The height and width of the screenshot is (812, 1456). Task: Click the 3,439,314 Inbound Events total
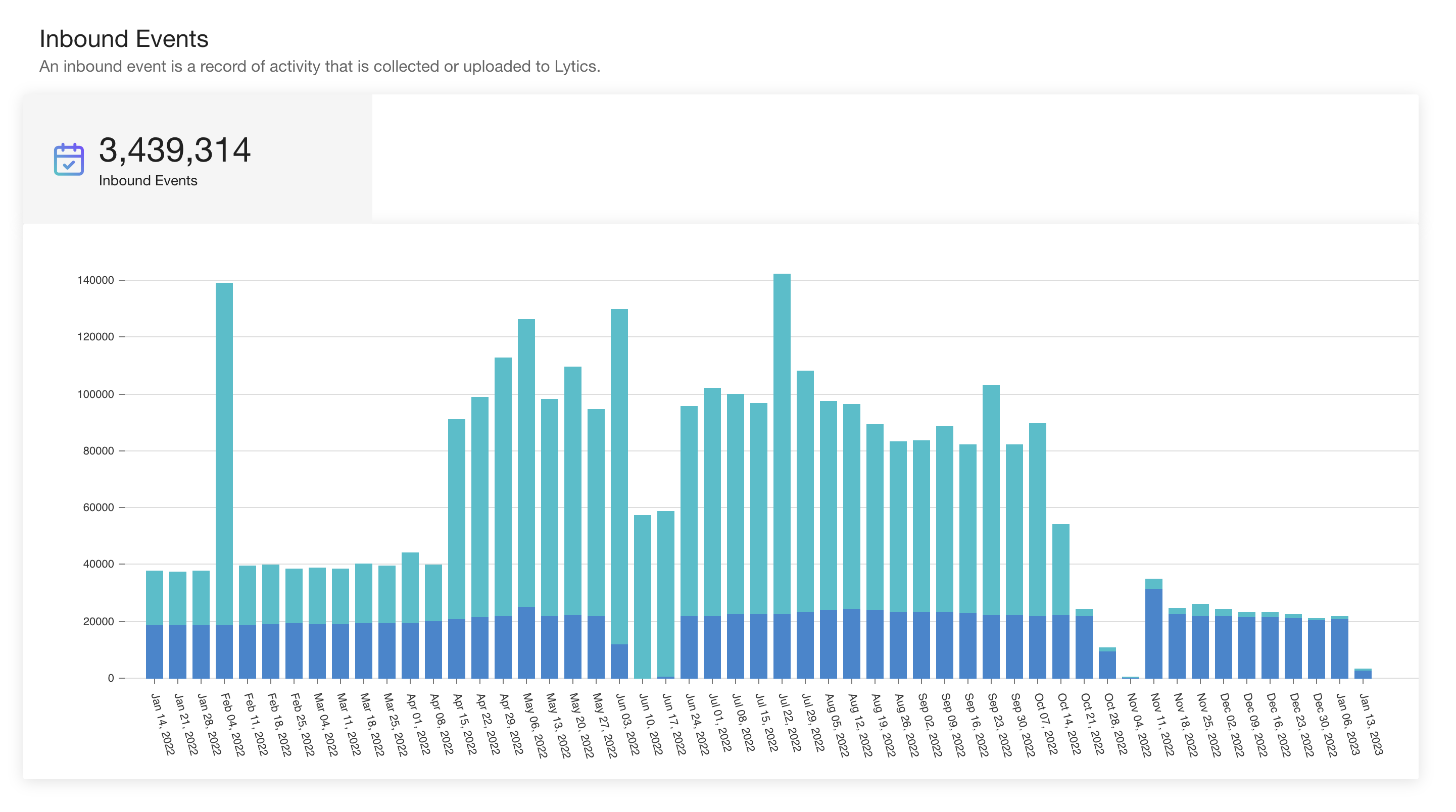click(x=175, y=150)
